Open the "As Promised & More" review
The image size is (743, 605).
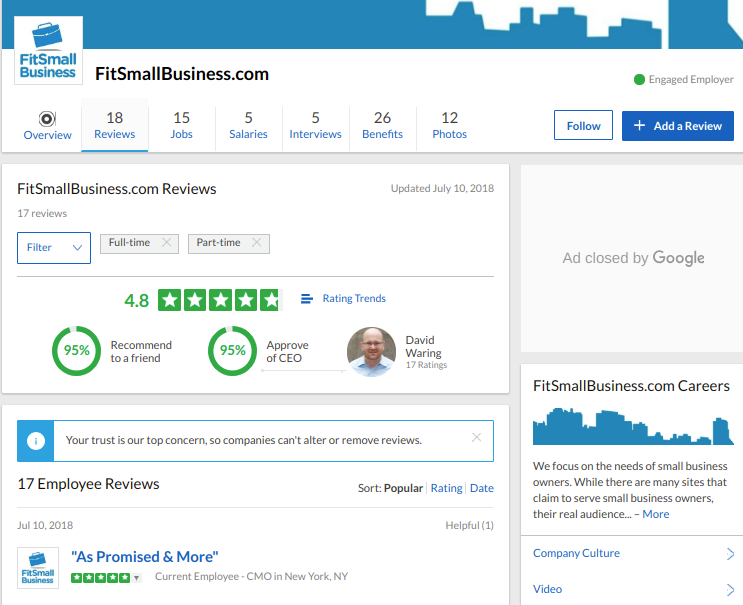point(145,557)
